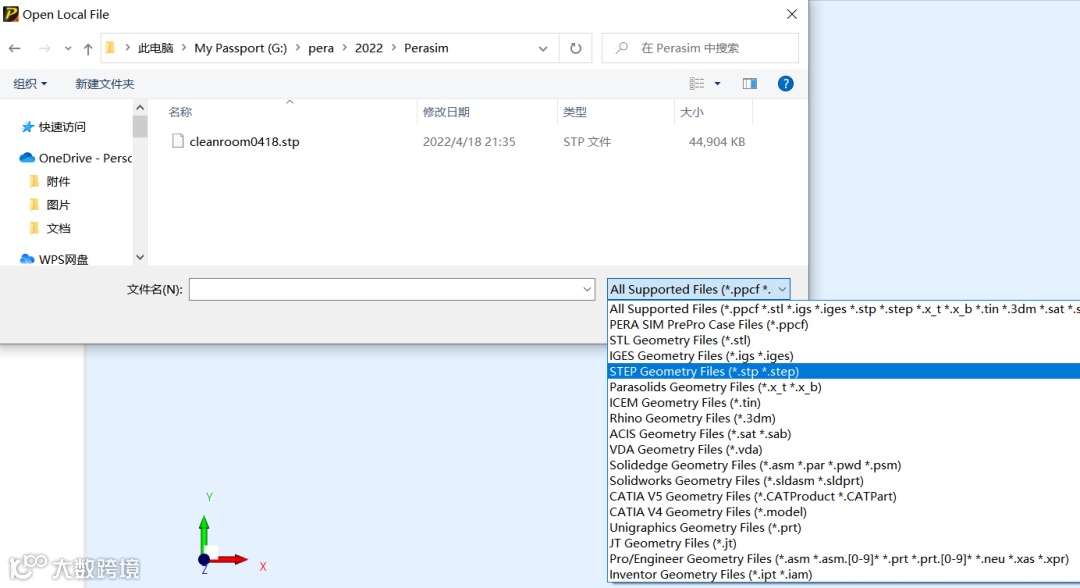This screenshot has width=1080, height=588.
Task: Click My Passport (G:) breadcrumb
Action: coord(240,48)
